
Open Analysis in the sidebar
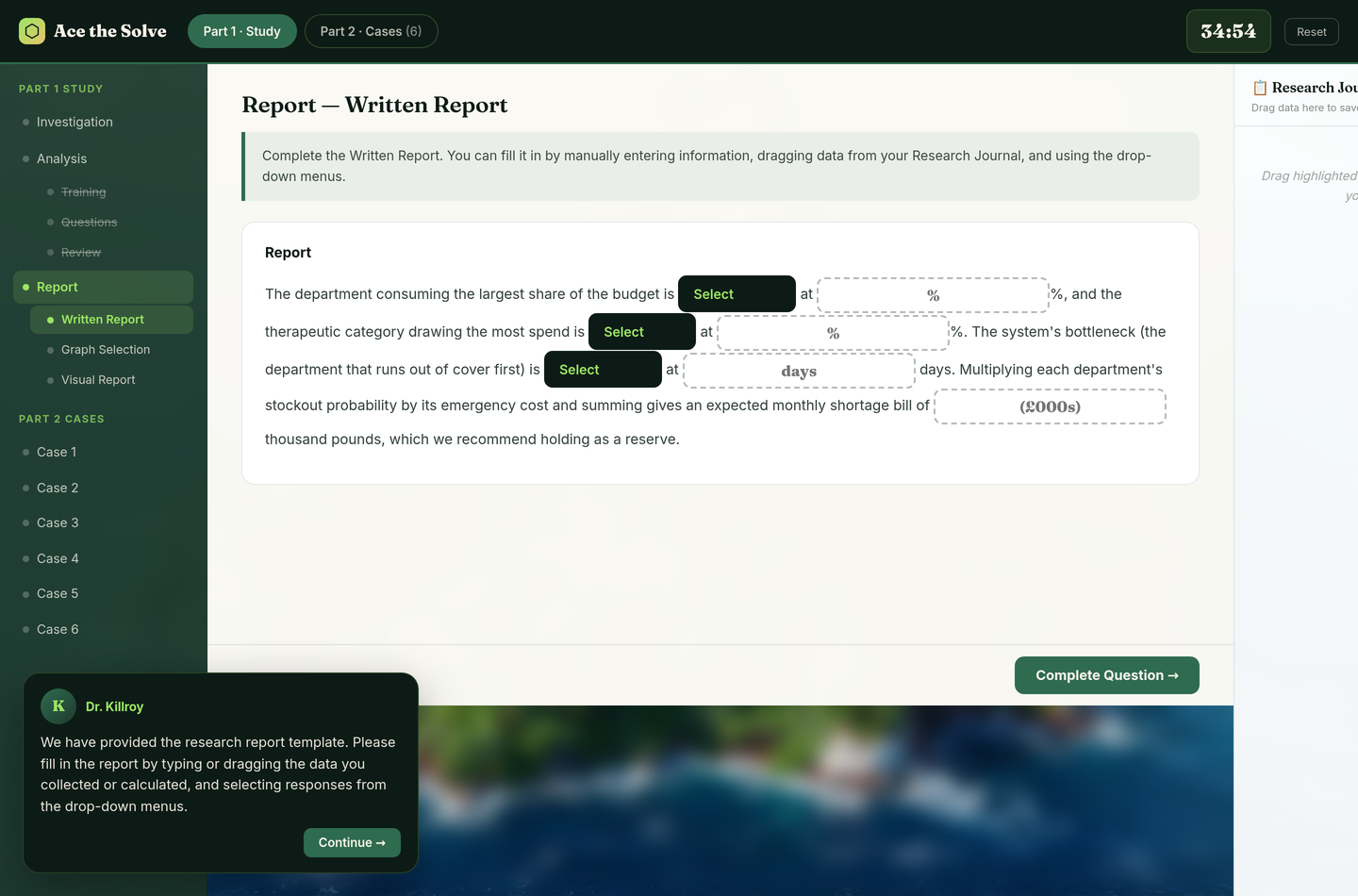(103, 158)
